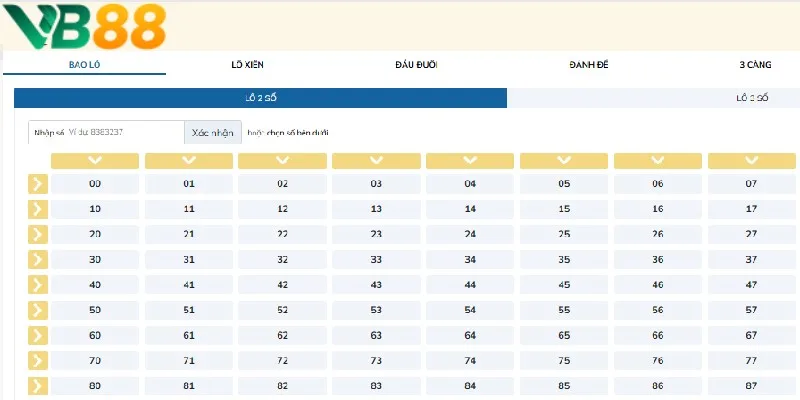Click the column chevron above number 00
Viewport: 800px width, 400px height.
95,160
